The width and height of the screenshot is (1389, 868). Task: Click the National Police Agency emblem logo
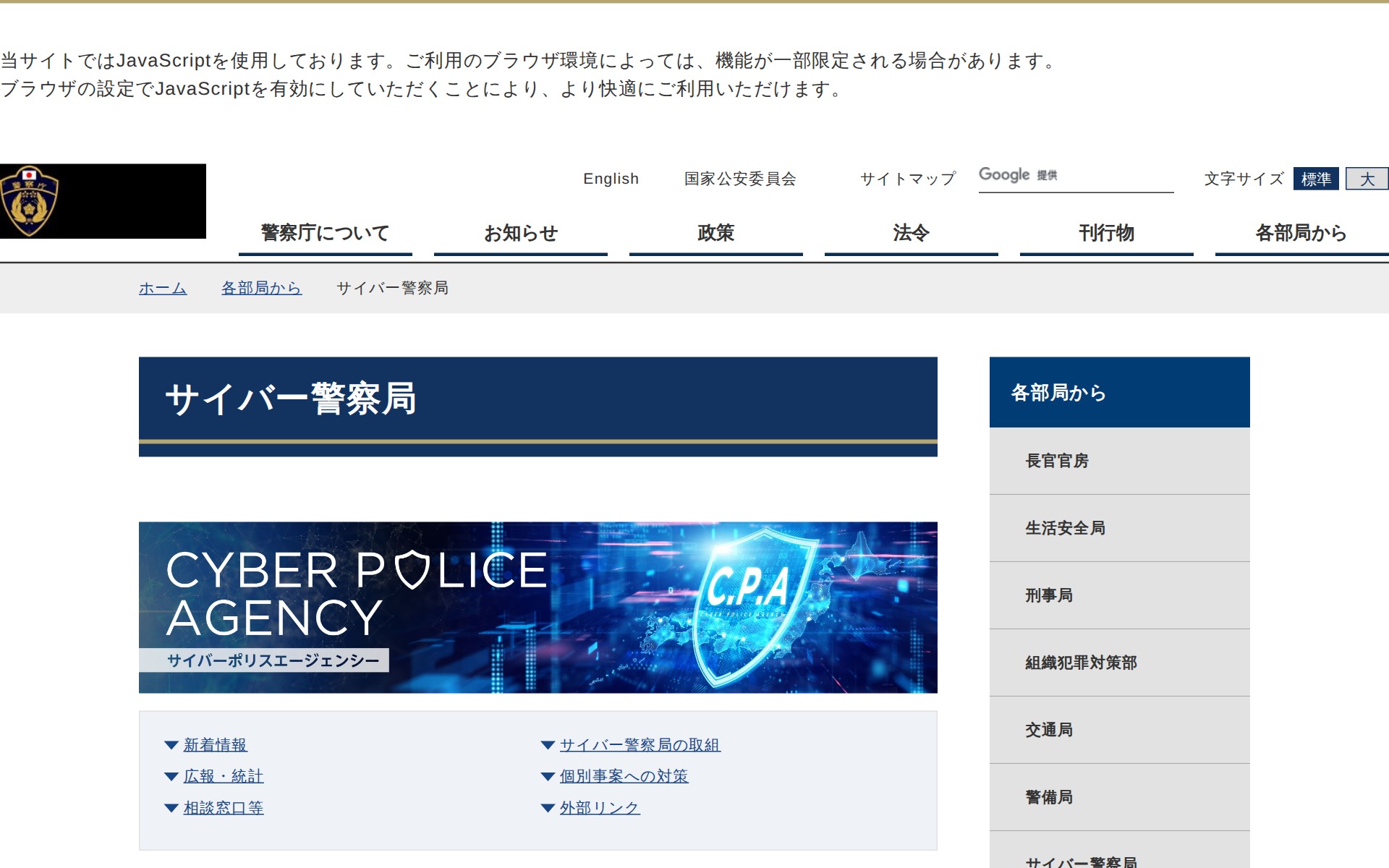point(30,201)
